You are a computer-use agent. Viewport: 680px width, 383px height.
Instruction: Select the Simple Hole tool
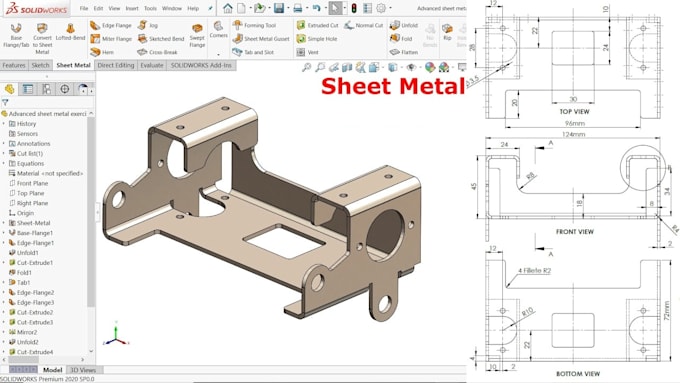pos(317,39)
